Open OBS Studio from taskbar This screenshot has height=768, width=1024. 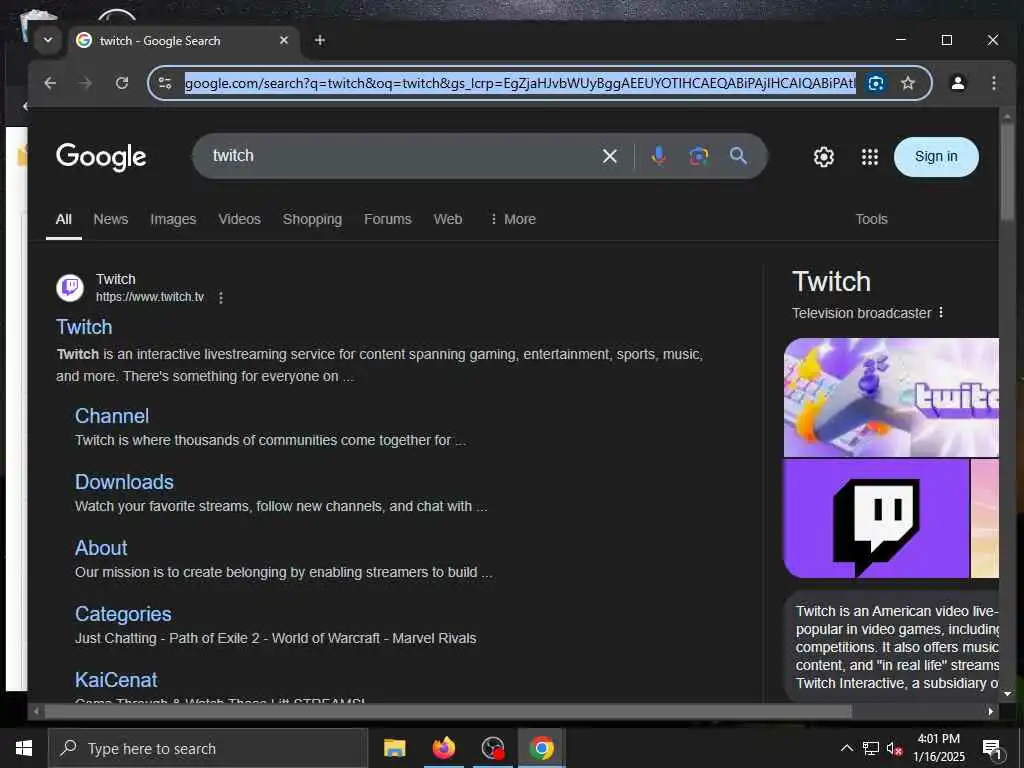(x=492, y=748)
